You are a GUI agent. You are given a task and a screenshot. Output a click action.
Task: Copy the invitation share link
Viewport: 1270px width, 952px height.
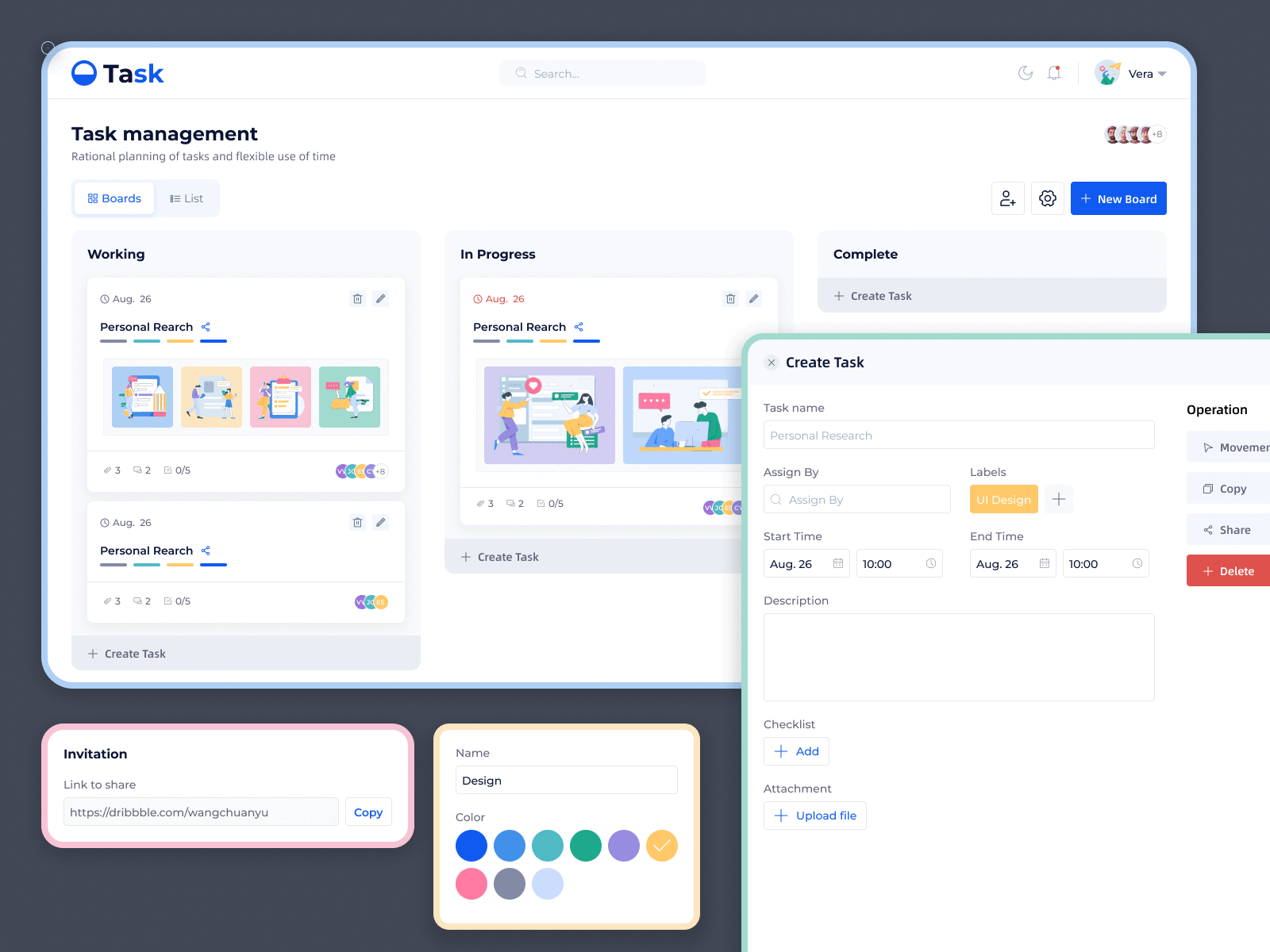coord(368,812)
